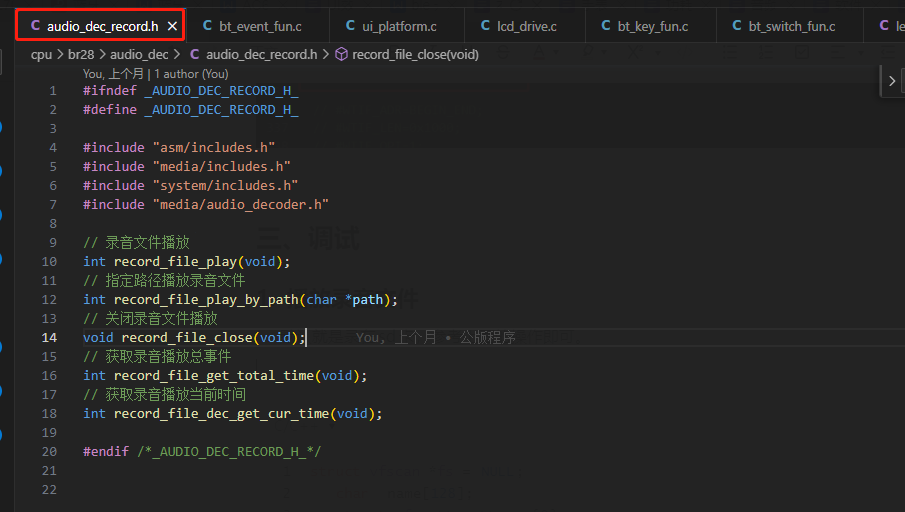
Task: Click the right-arrow expand button at top right
Action: [x=892, y=81]
